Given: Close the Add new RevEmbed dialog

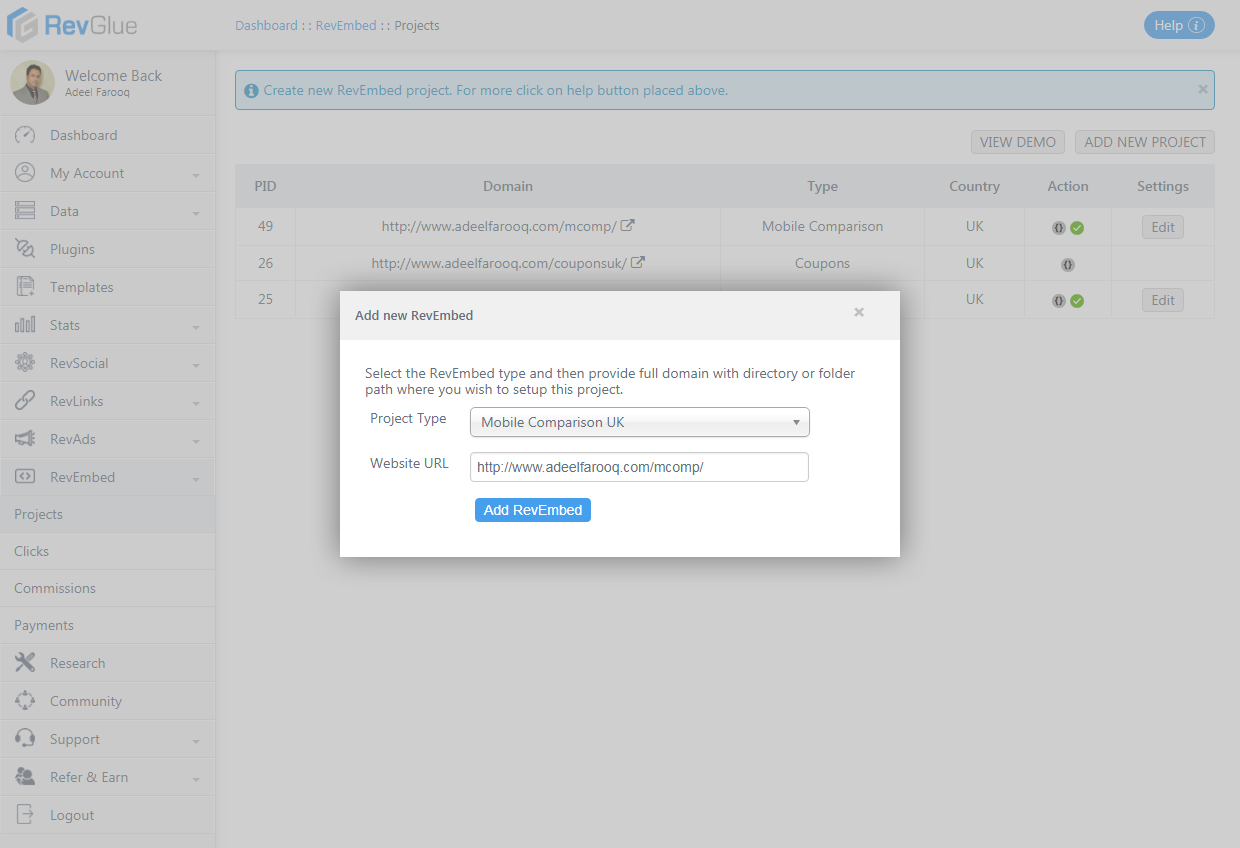Looking at the screenshot, I should click(859, 313).
